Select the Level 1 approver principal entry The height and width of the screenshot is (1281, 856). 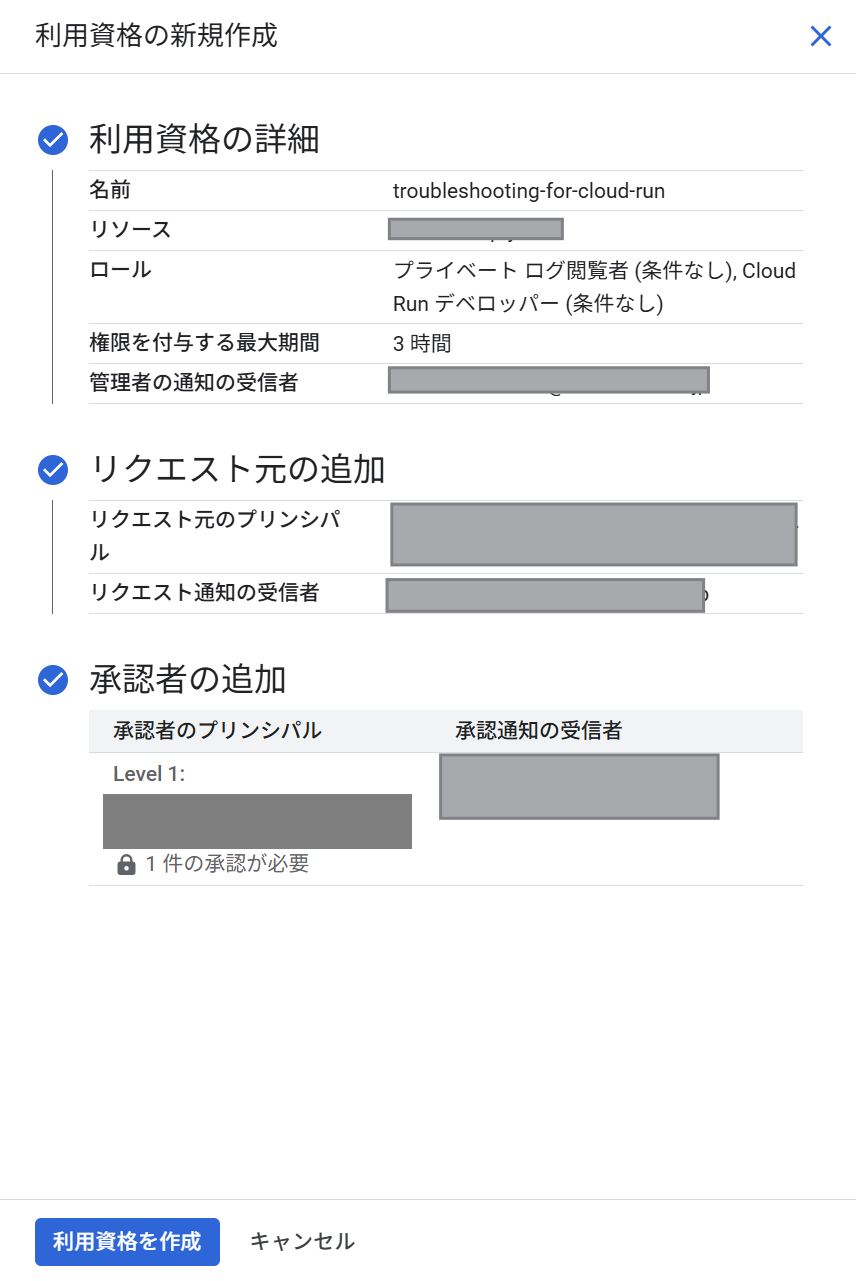coord(257,821)
